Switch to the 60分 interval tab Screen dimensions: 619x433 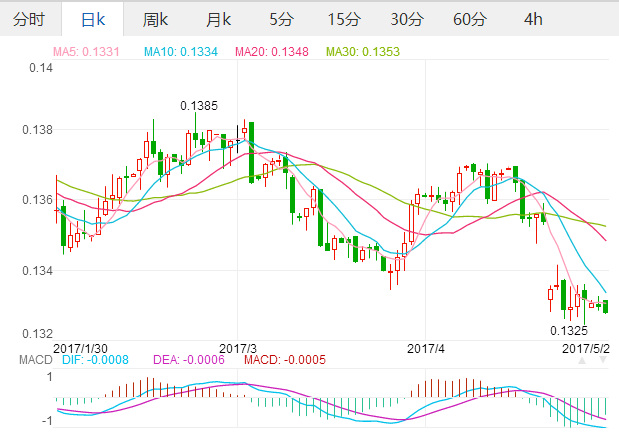tap(470, 19)
